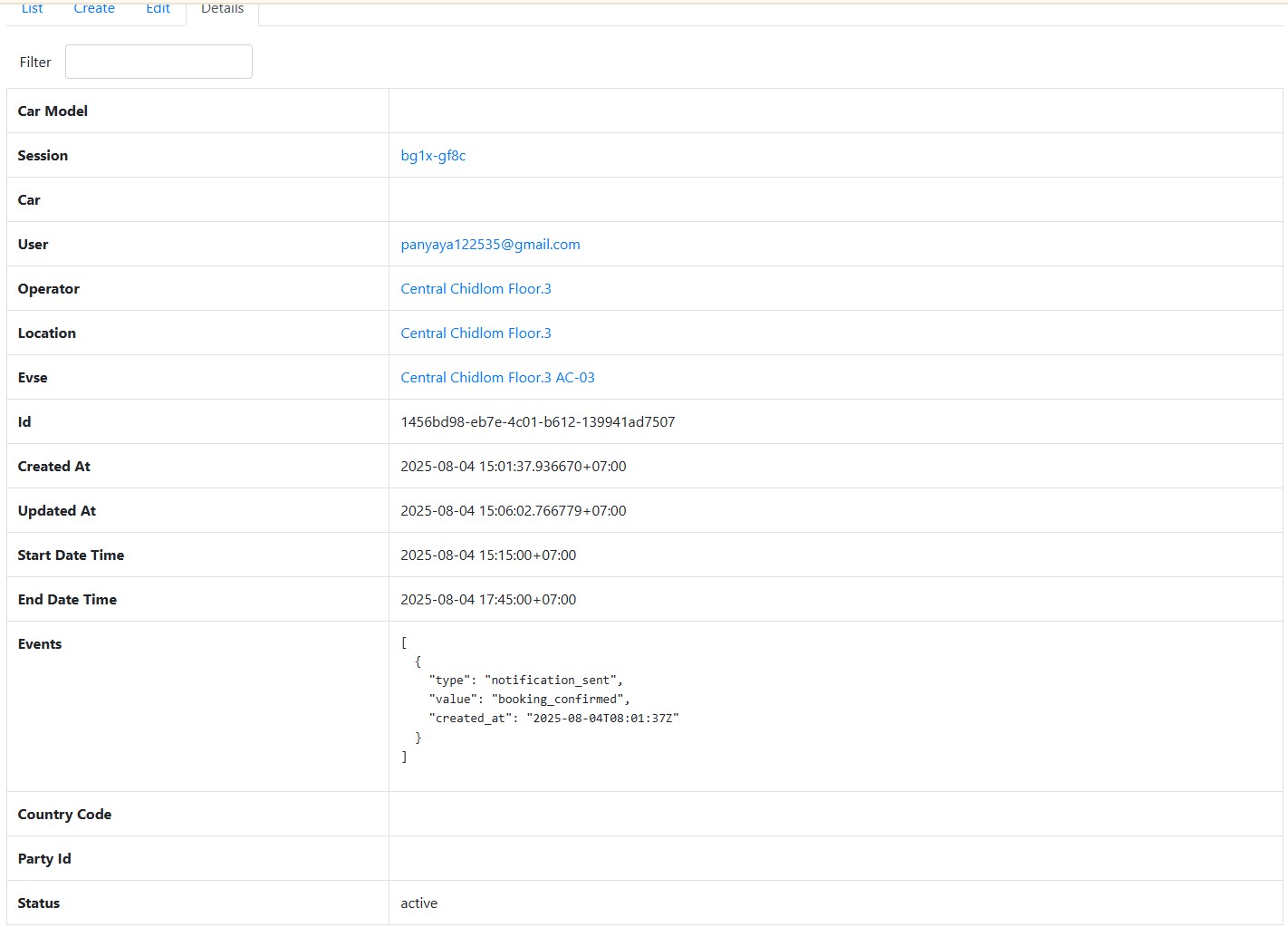Click the Id value 1456bd98 UUID text
Image resolution: width=1288 pixels, height=927 pixels.
tap(537, 422)
